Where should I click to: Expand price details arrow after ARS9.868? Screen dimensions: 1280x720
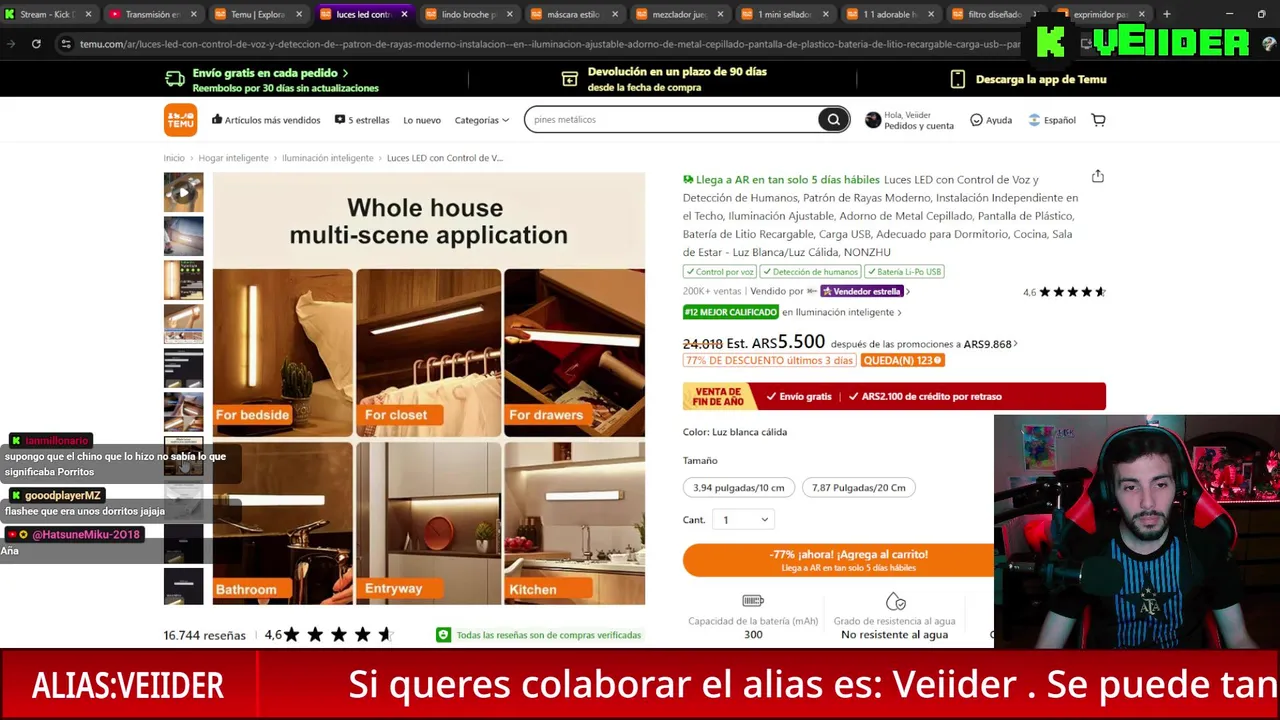1016,344
